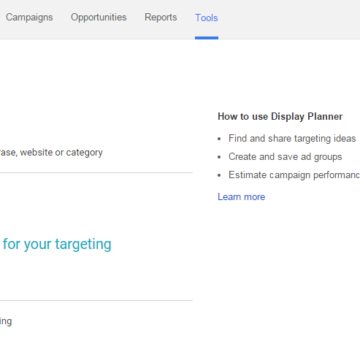The width and height of the screenshot is (360, 360).
Task: Open the Campaigns tab
Action: point(29,17)
